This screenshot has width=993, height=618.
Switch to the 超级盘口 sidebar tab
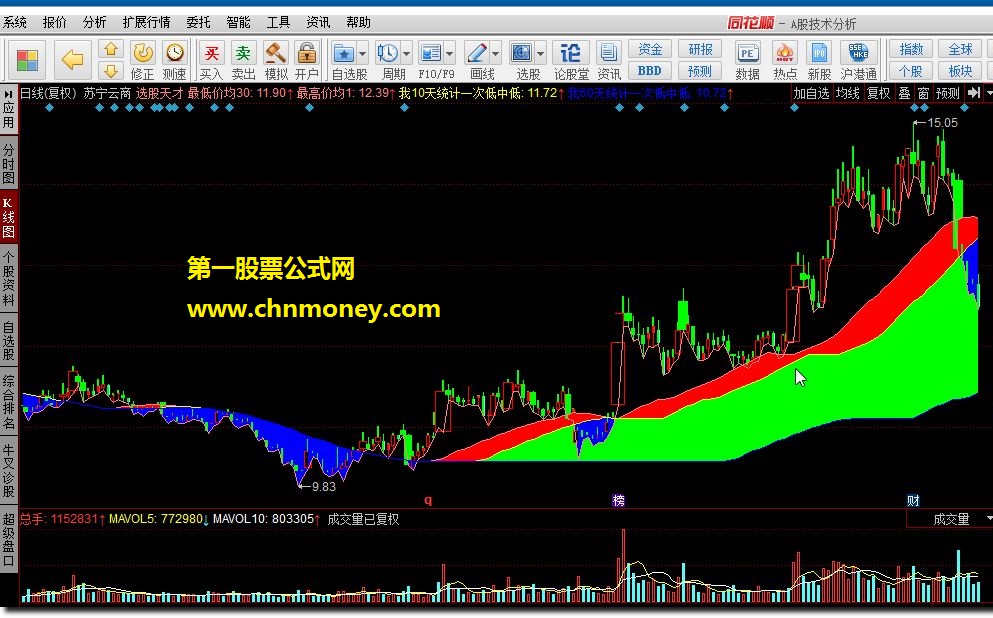pos(8,539)
